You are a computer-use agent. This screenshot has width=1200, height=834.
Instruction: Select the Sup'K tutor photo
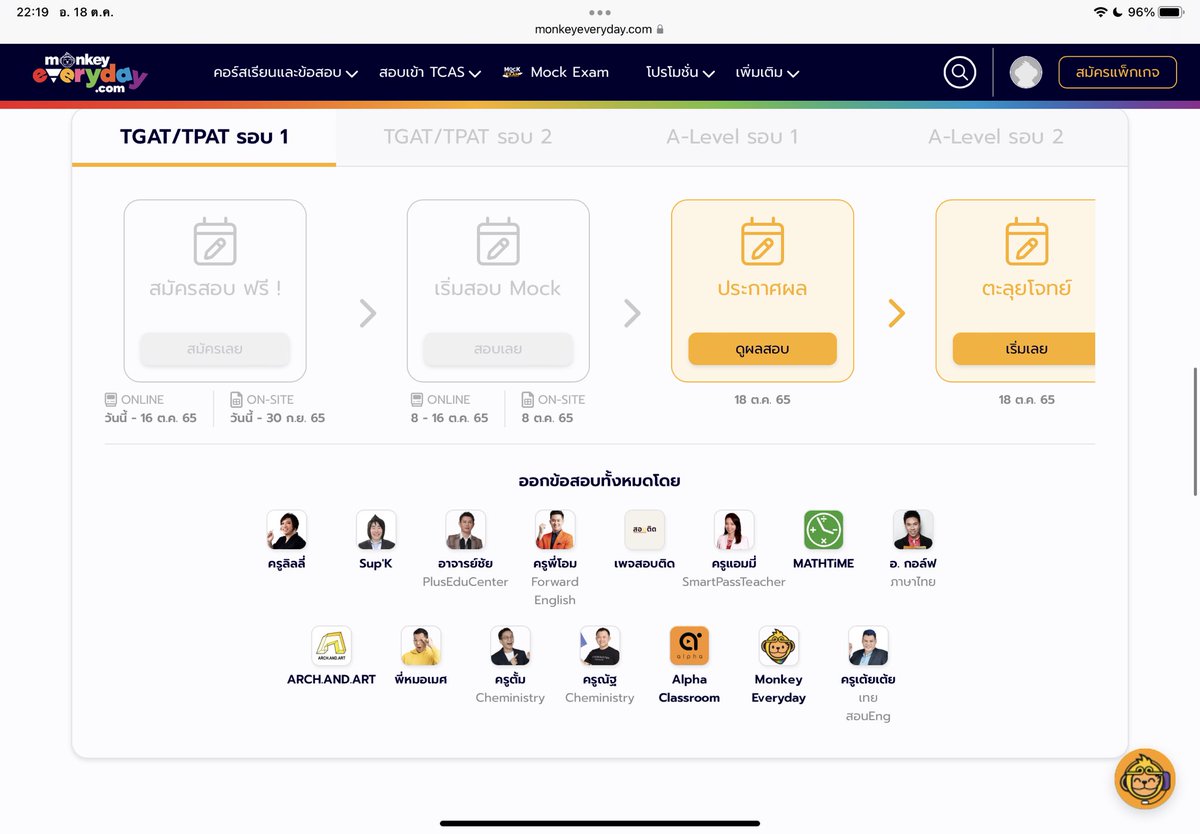coord(376,530)
